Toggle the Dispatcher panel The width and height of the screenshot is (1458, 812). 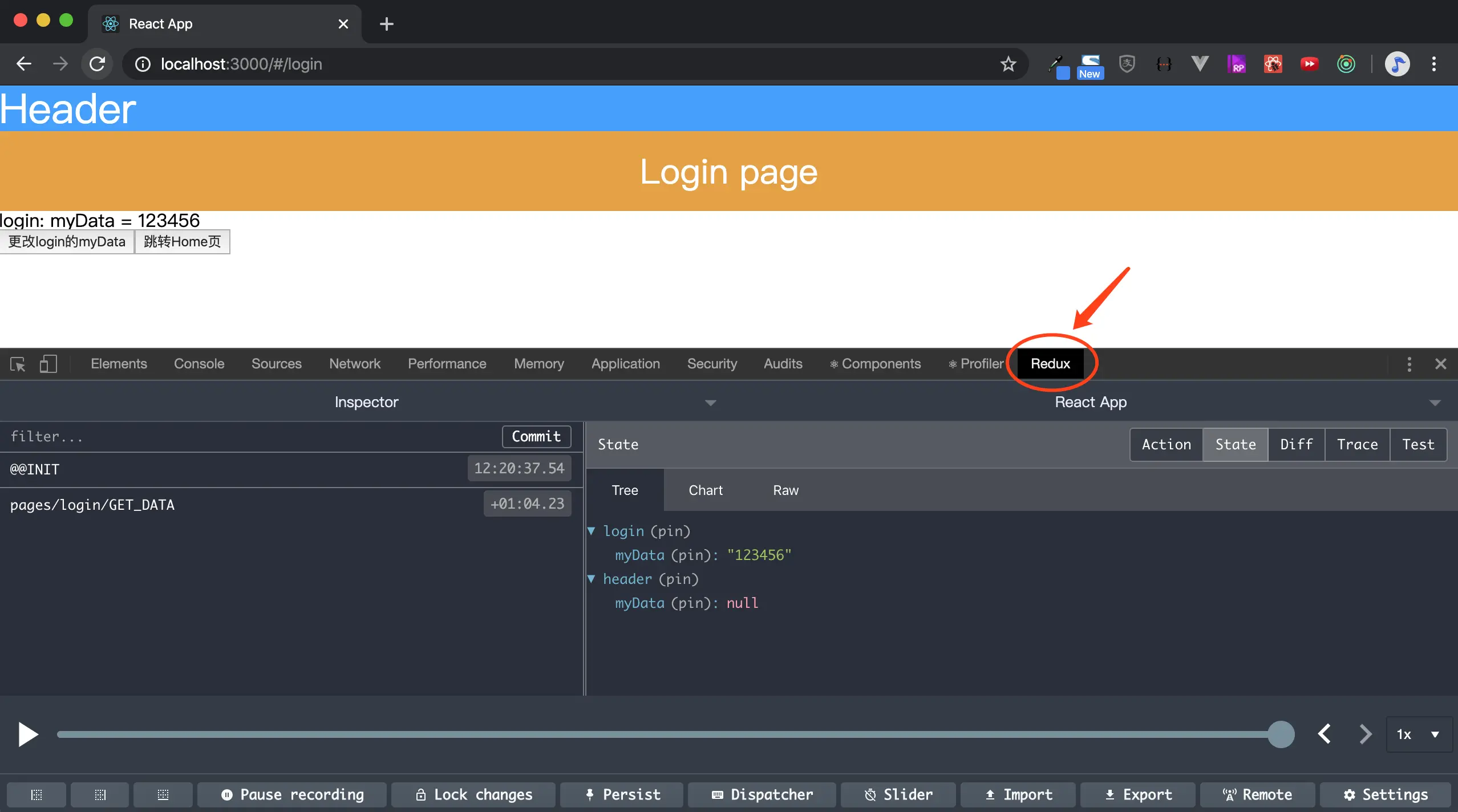[x=762, y=795]
